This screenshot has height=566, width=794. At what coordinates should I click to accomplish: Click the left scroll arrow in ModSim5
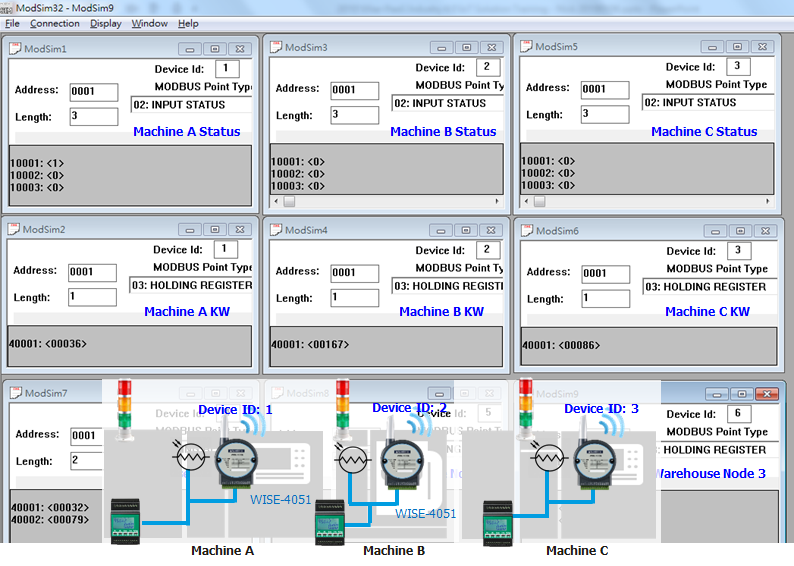527,201
